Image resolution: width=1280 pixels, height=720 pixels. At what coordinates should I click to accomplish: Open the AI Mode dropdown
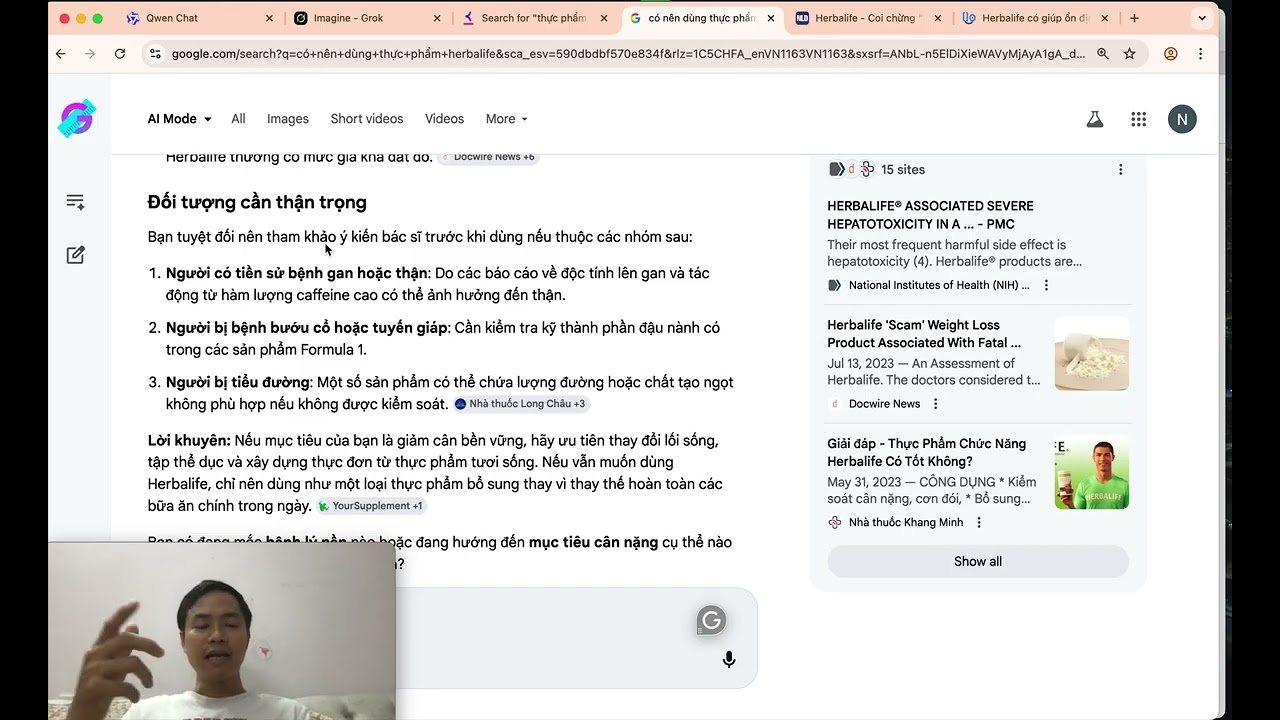pos(180,119)
